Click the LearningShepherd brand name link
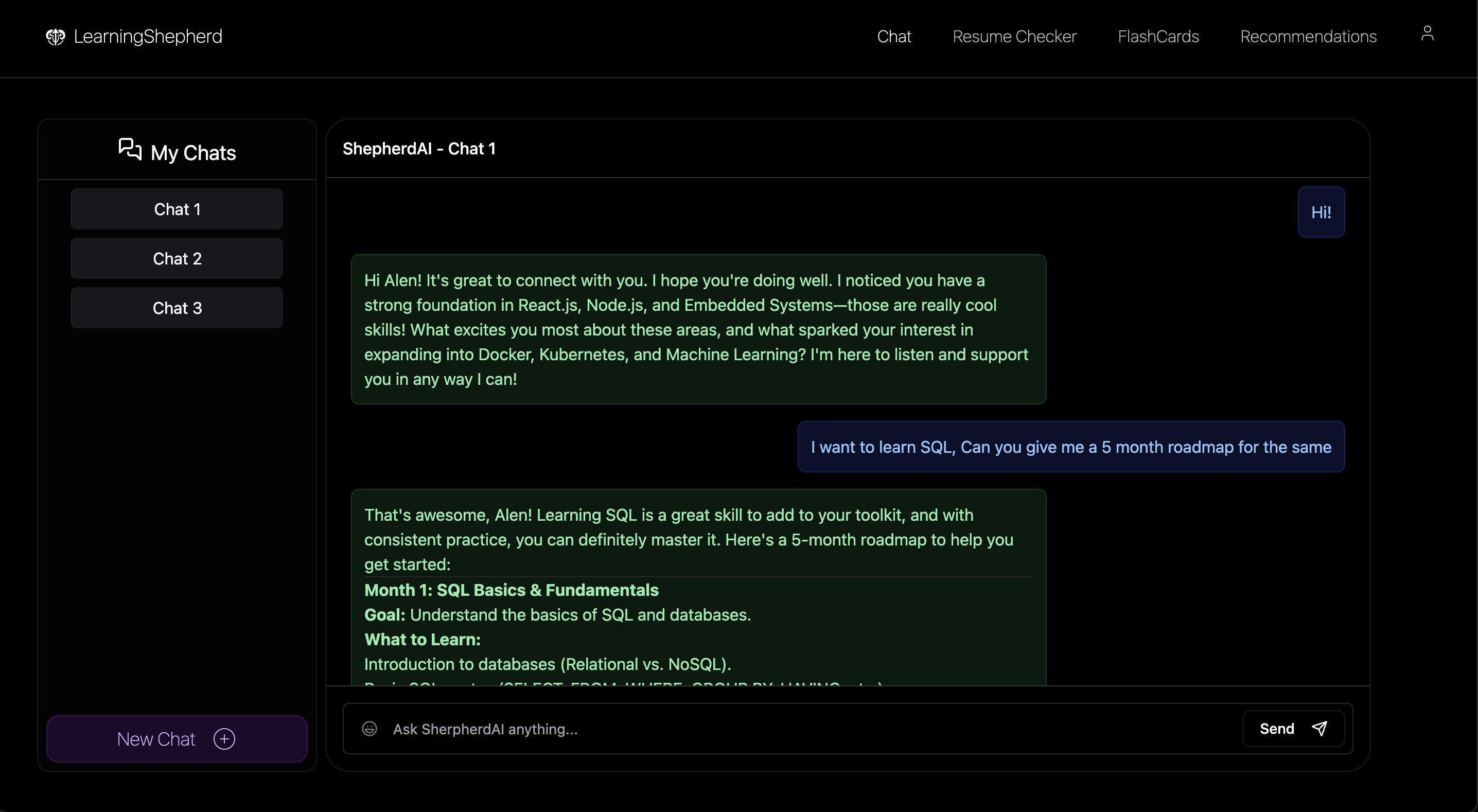This screenshot has height=812, width=1478. [x=148, y=37]
